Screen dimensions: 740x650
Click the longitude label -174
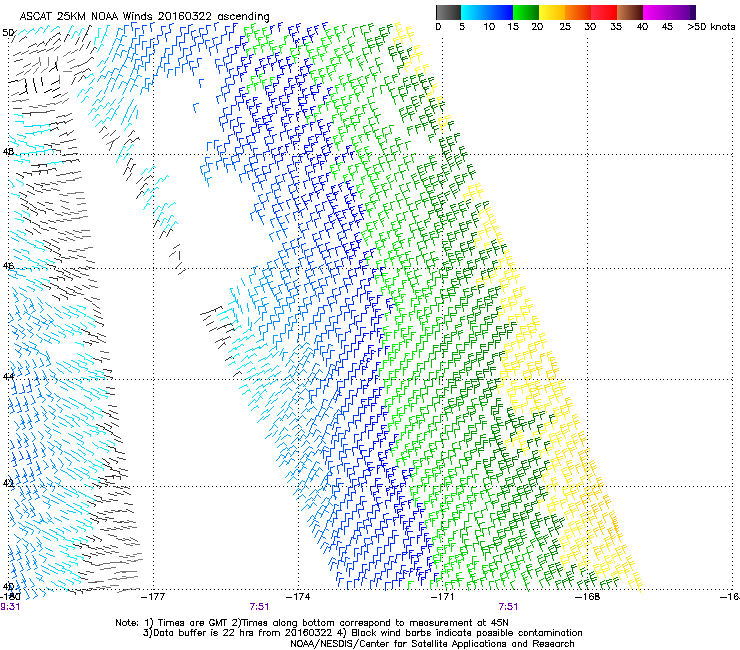[x=298, y=597]
